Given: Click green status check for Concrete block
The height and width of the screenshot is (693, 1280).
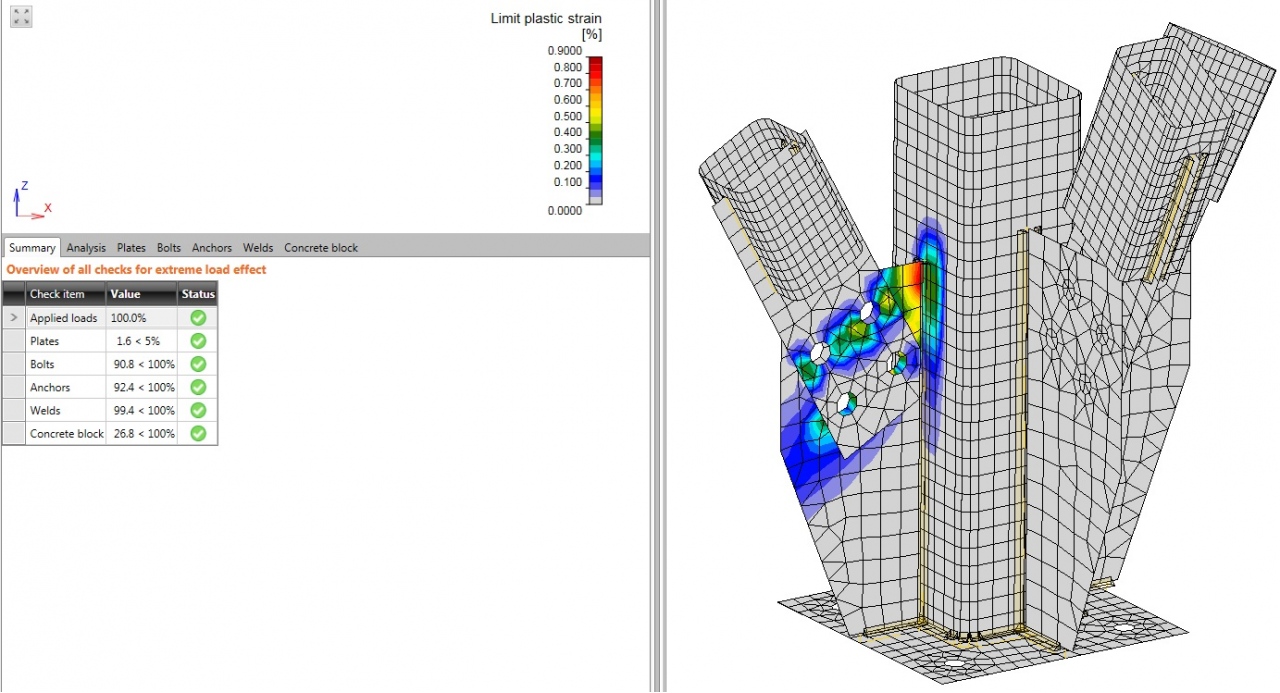Looking at the screenshot, I should (198, 433).
